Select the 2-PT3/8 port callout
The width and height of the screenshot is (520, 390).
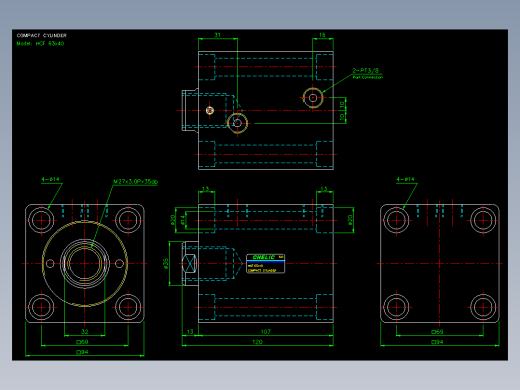pos(366,70)
